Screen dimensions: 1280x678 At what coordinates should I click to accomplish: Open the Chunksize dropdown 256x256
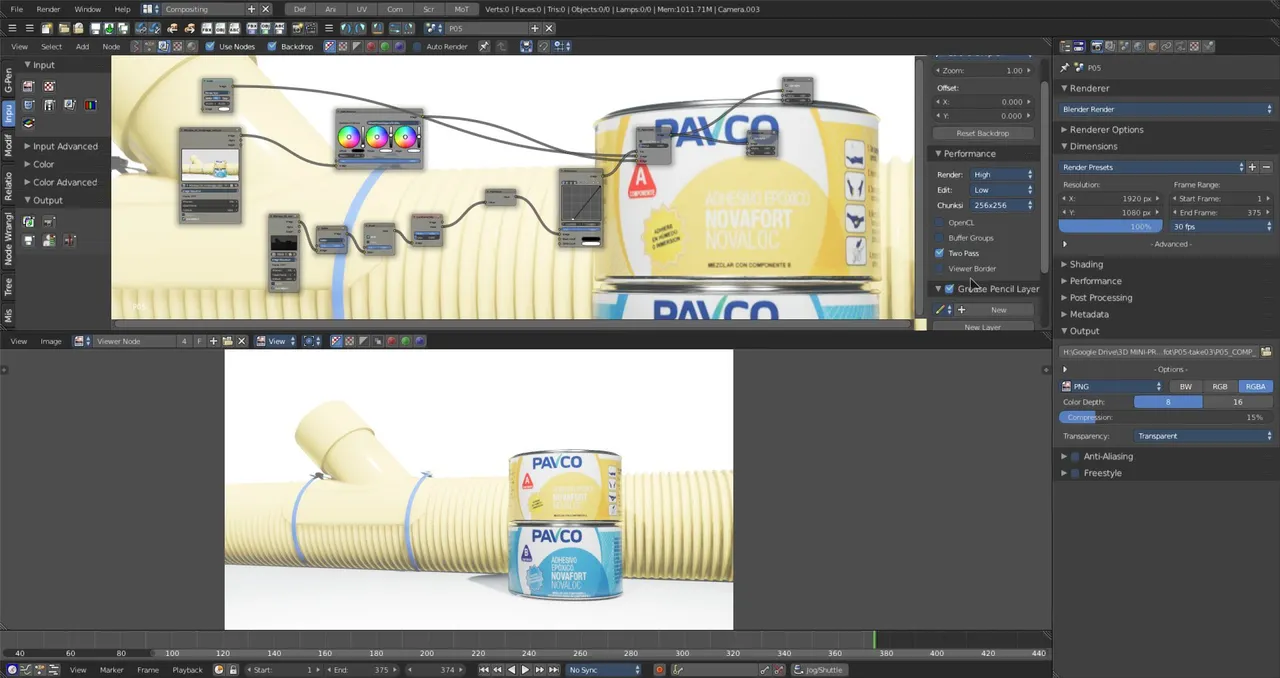[x=1002, y=205]
